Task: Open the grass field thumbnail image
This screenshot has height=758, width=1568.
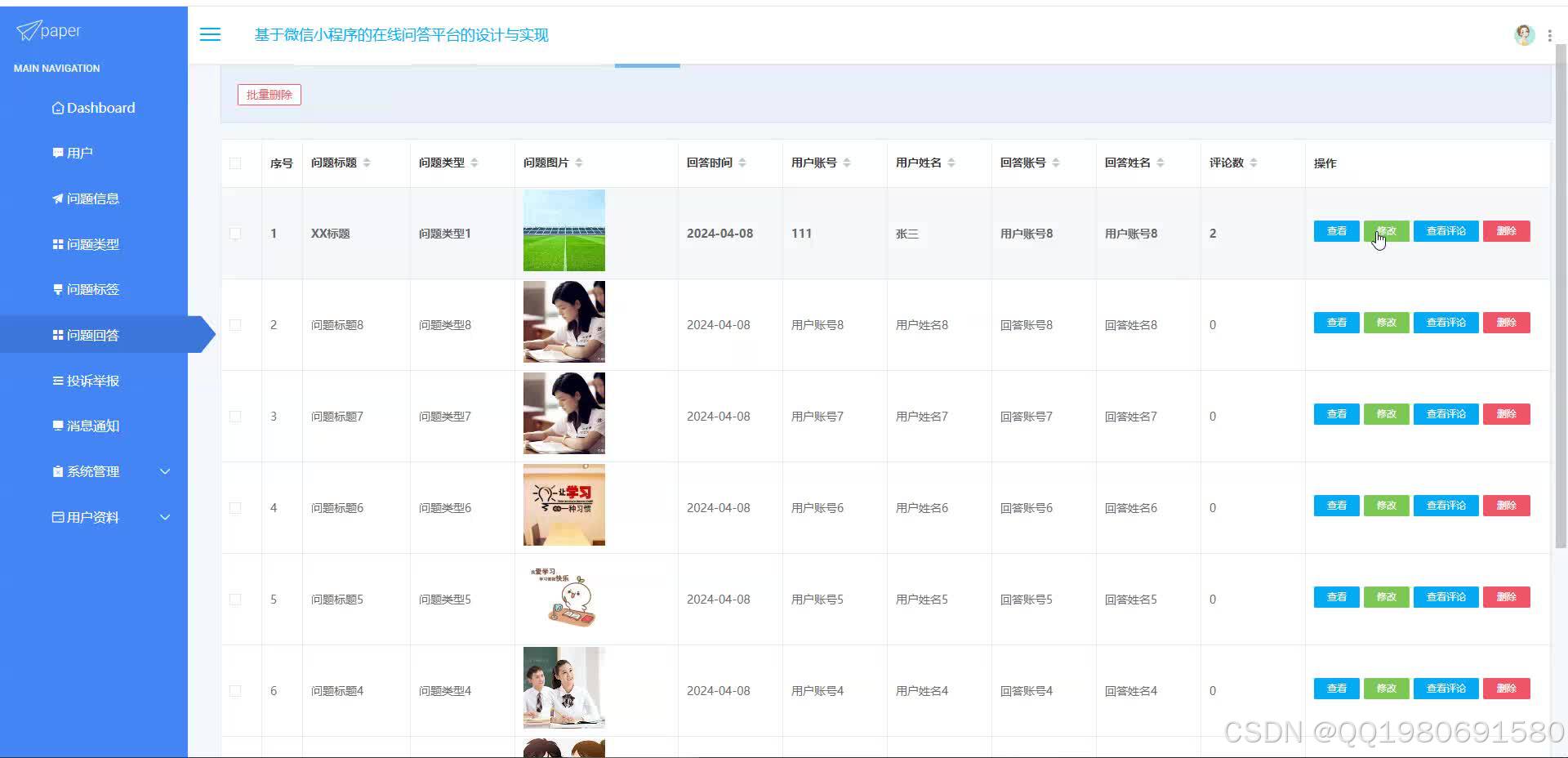Action: click(564, 230)
